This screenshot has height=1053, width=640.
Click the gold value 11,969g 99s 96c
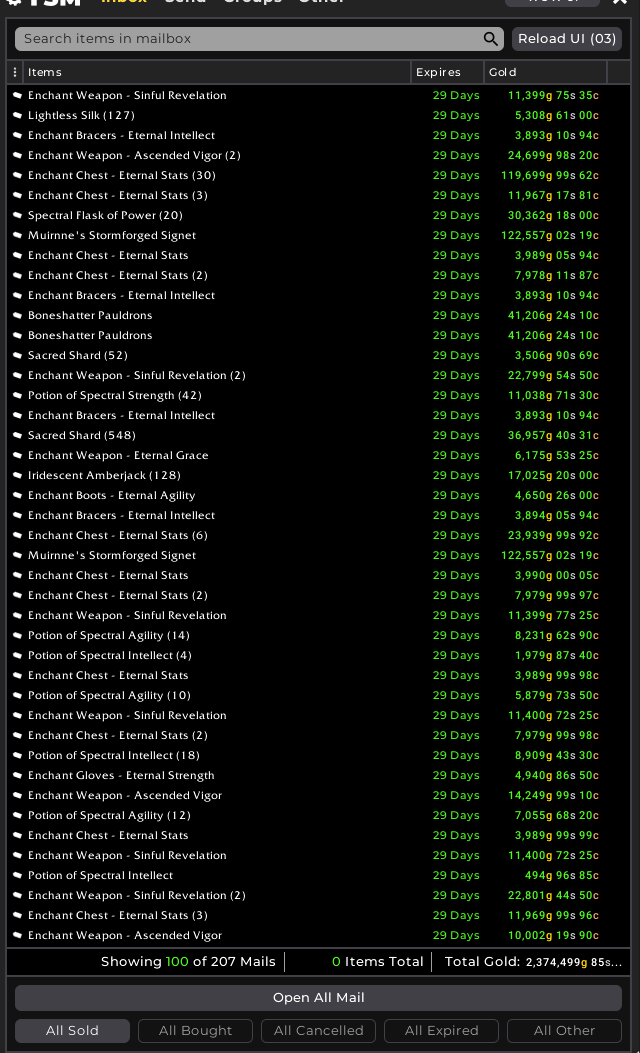click(x=553, y=915)
